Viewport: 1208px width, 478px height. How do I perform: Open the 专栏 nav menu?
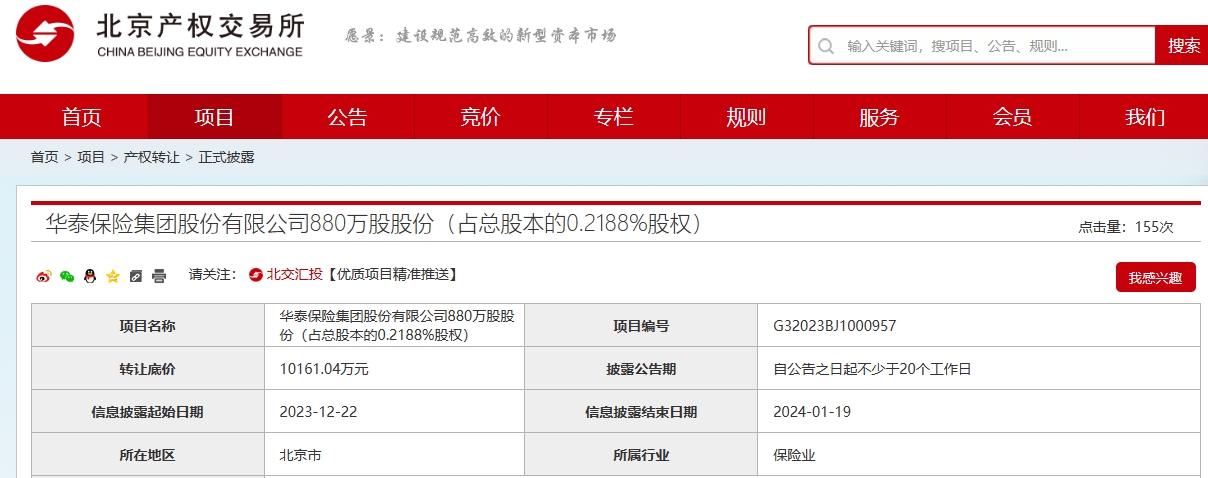(613, 117)
